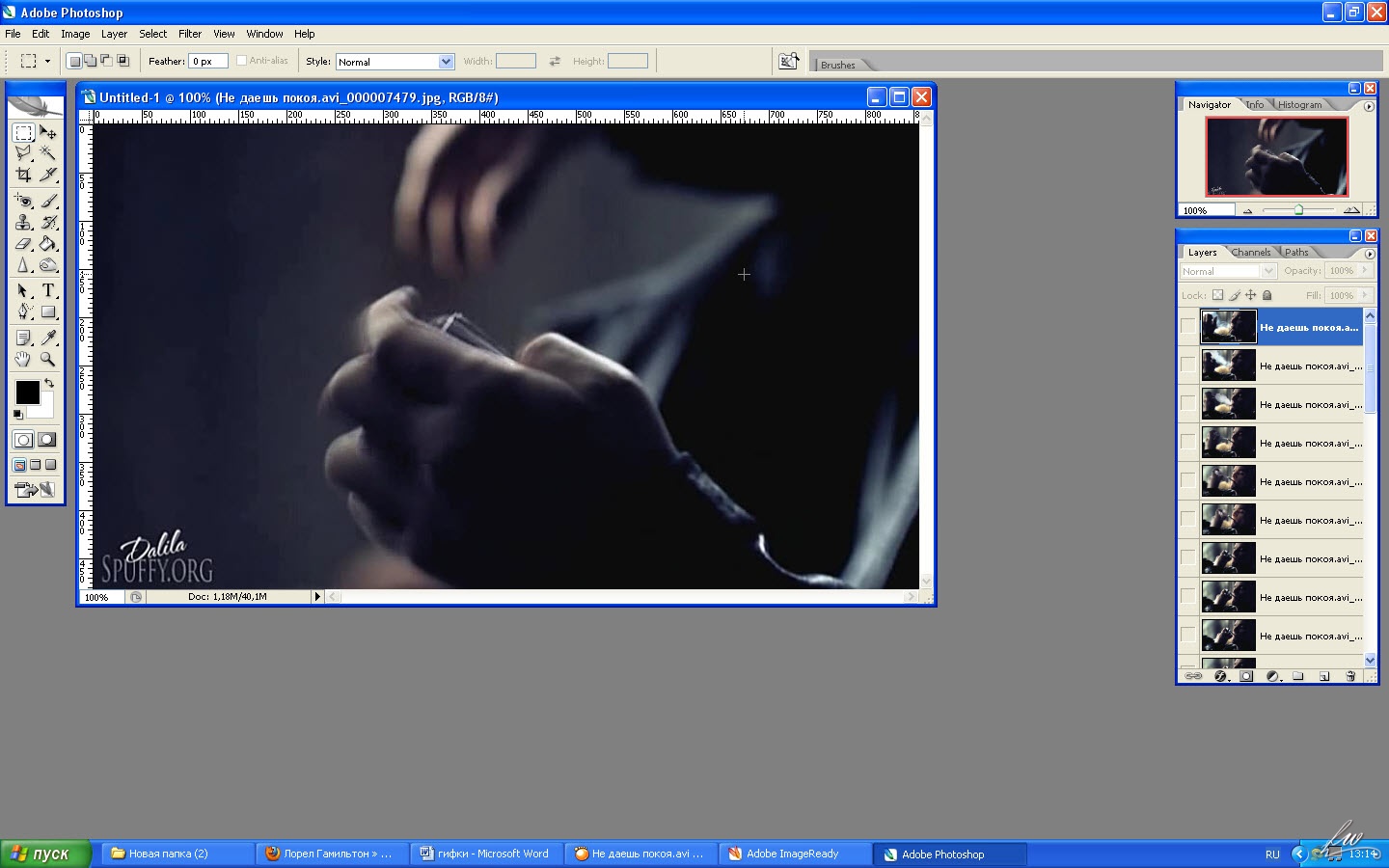1389x868 pixels.
Task: Switch to Adobe ImageReady in taskbar
Action: (795, 854)
